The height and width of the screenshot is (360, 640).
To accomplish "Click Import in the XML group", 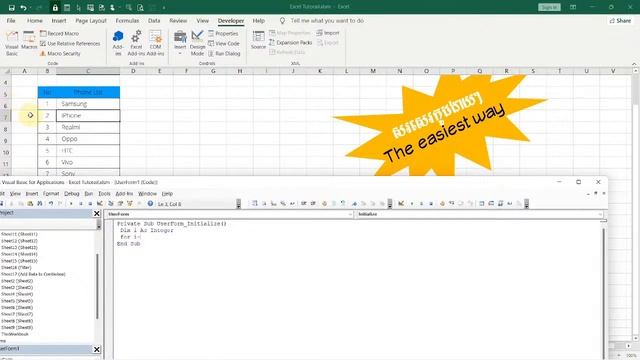I will tap(328, 33).
